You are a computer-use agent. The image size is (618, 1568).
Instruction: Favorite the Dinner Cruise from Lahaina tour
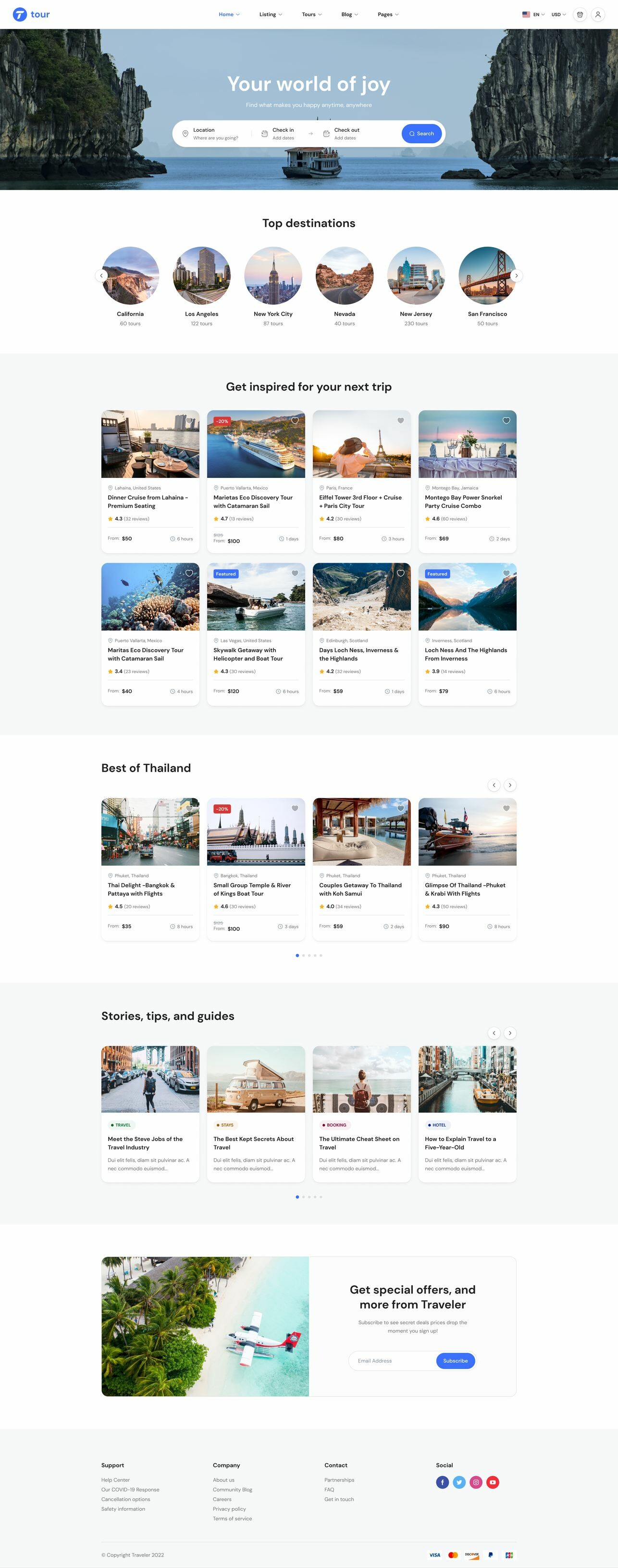(189, 421)
